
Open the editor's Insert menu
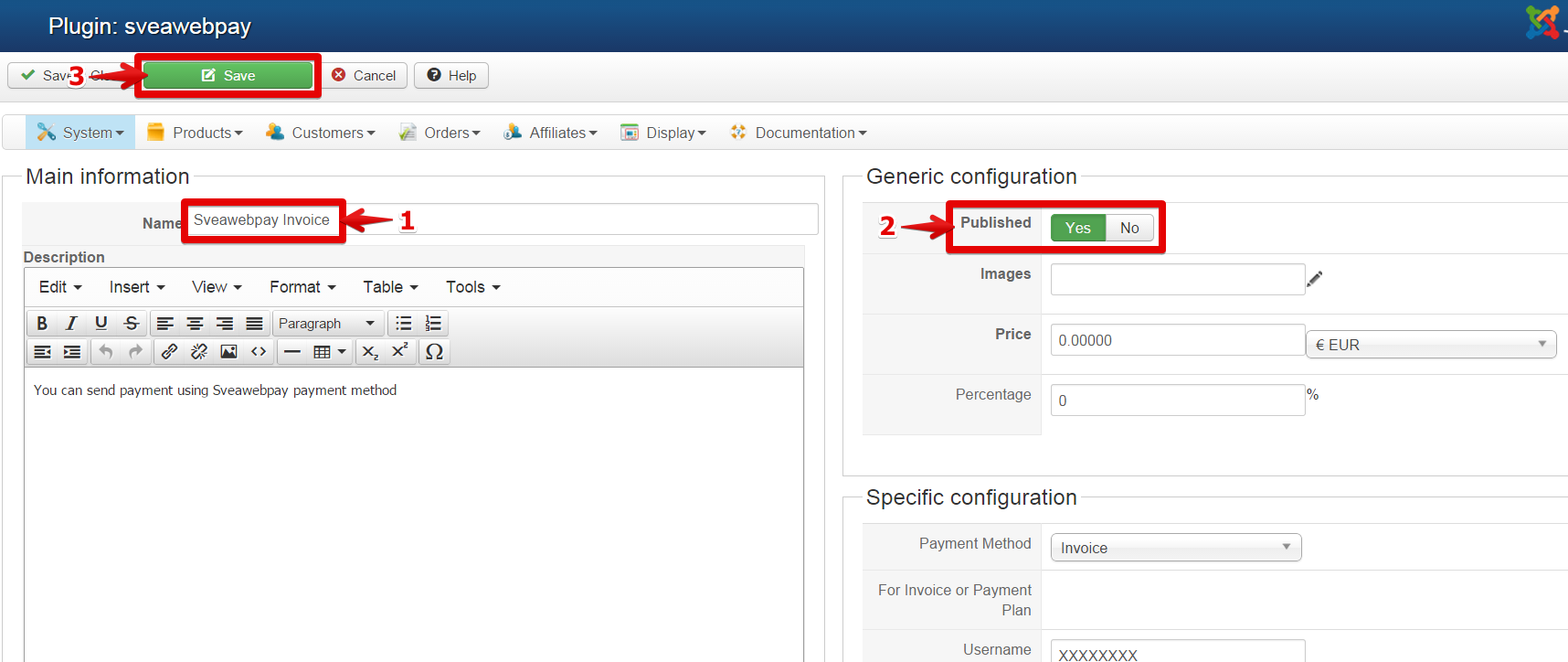137,287
